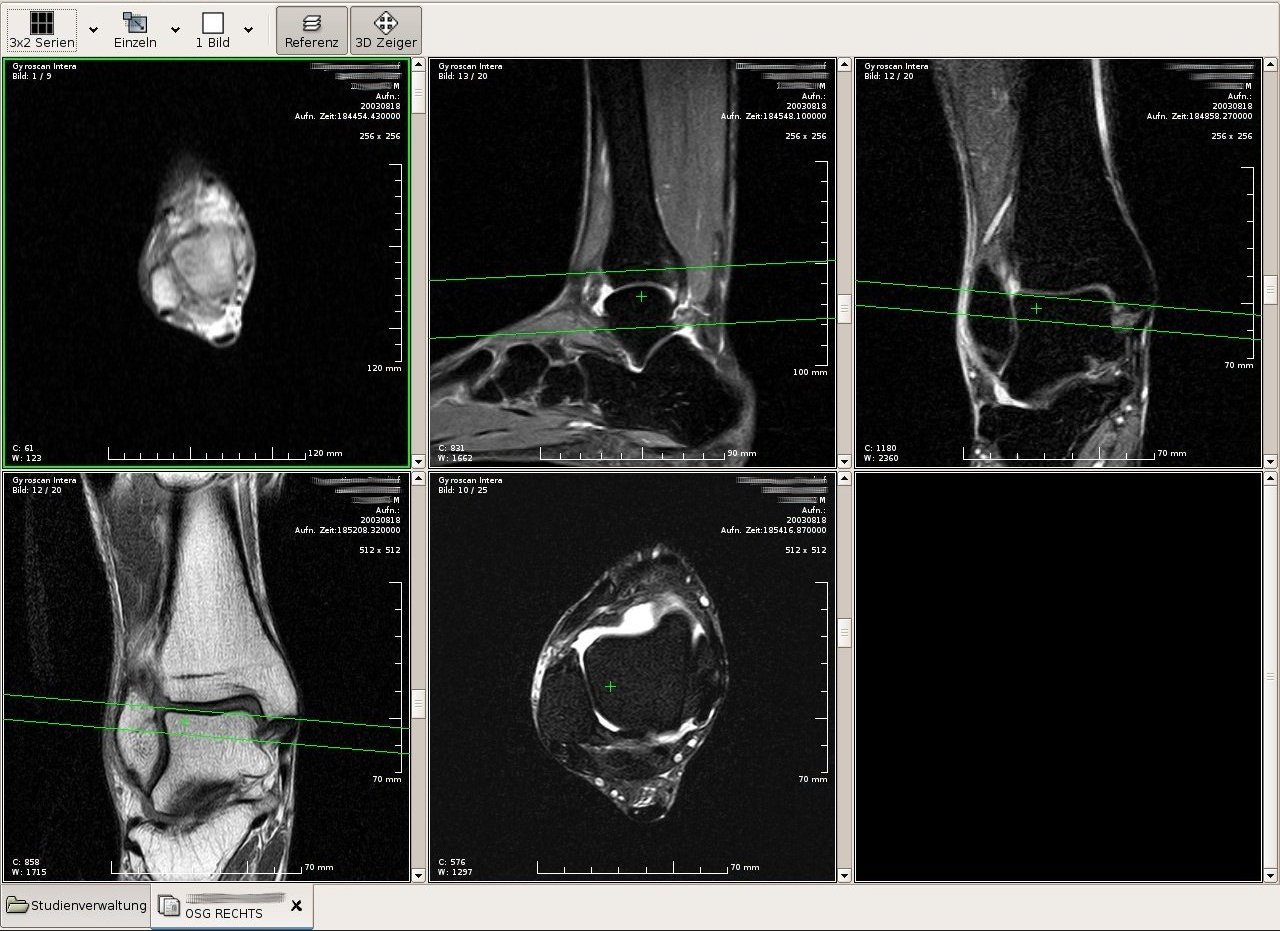Screen dimensions: 1280x931
Task: Click scroll-down arrow of Bild 10/25 series
Action: click(x=844, y=875)
